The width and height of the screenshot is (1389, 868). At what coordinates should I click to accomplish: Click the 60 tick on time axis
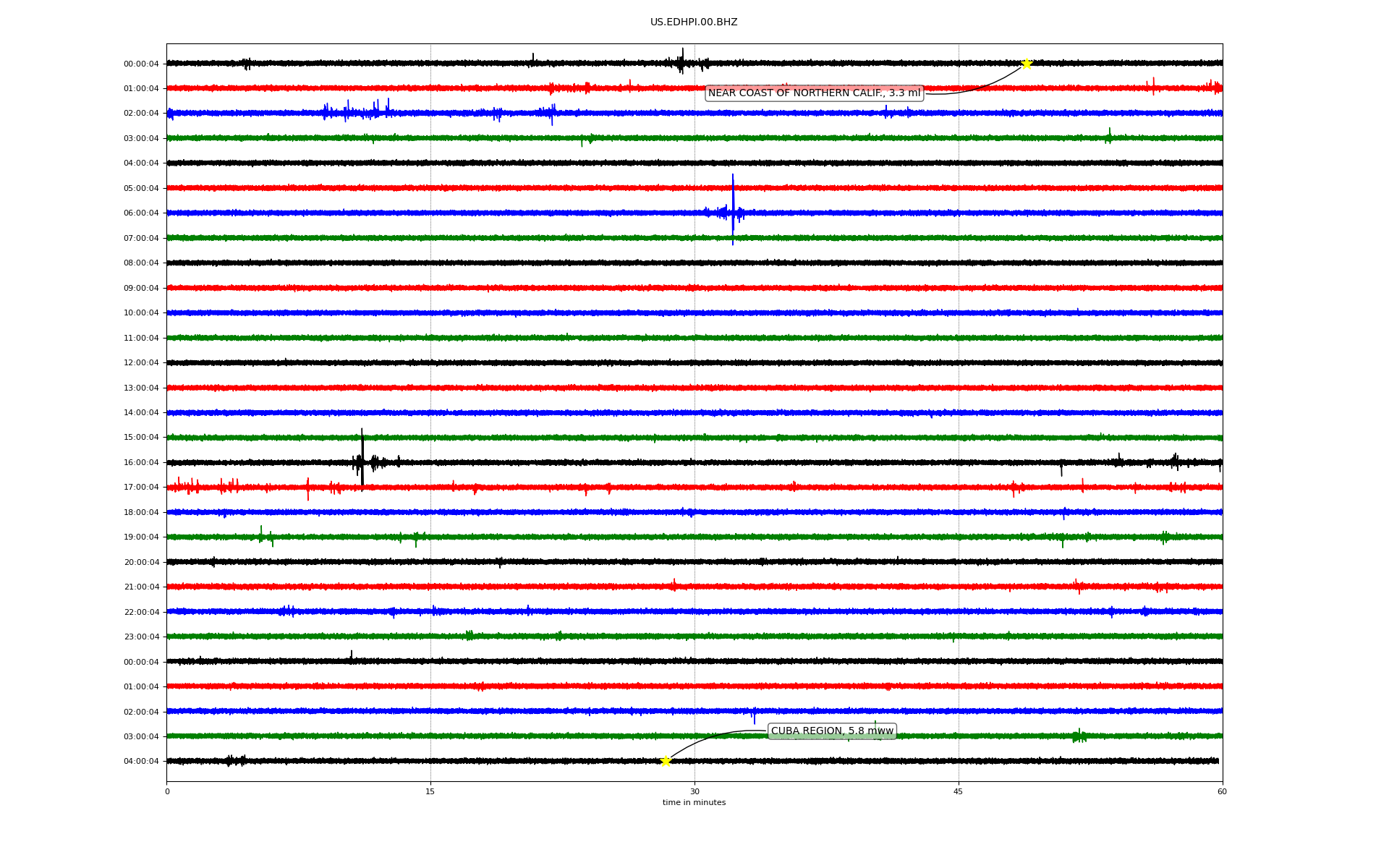[x=1222, y=791]
